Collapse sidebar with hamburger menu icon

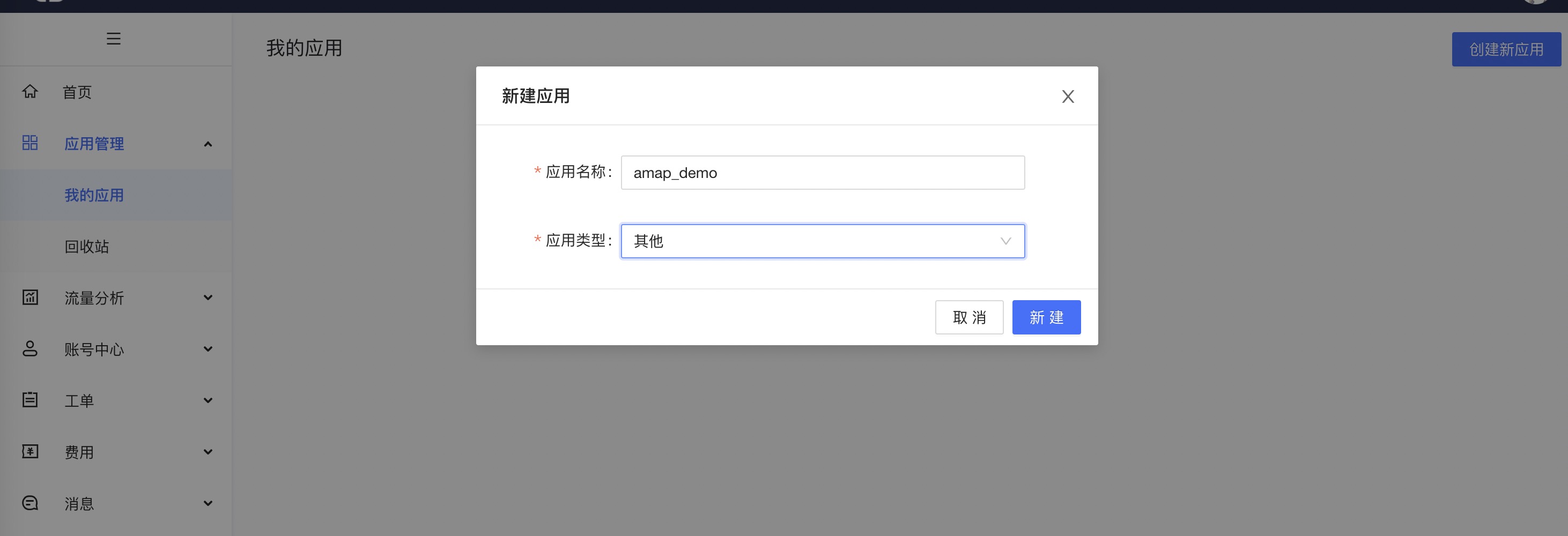point(113,39)
